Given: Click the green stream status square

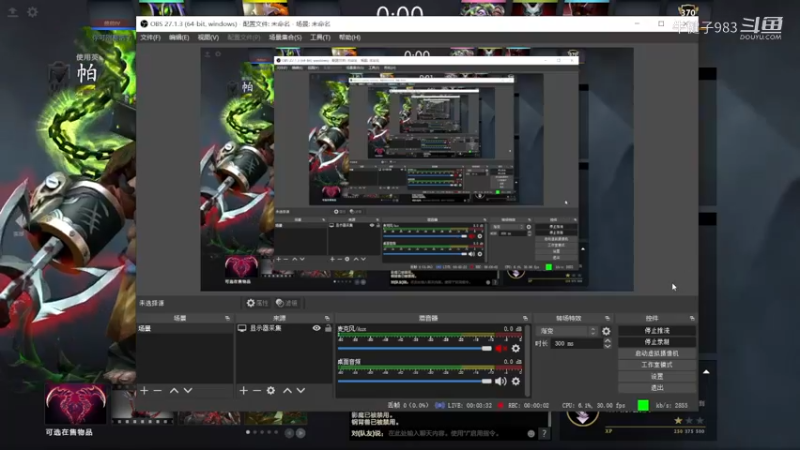Looking at the screenshot, I should coord(643,405).
